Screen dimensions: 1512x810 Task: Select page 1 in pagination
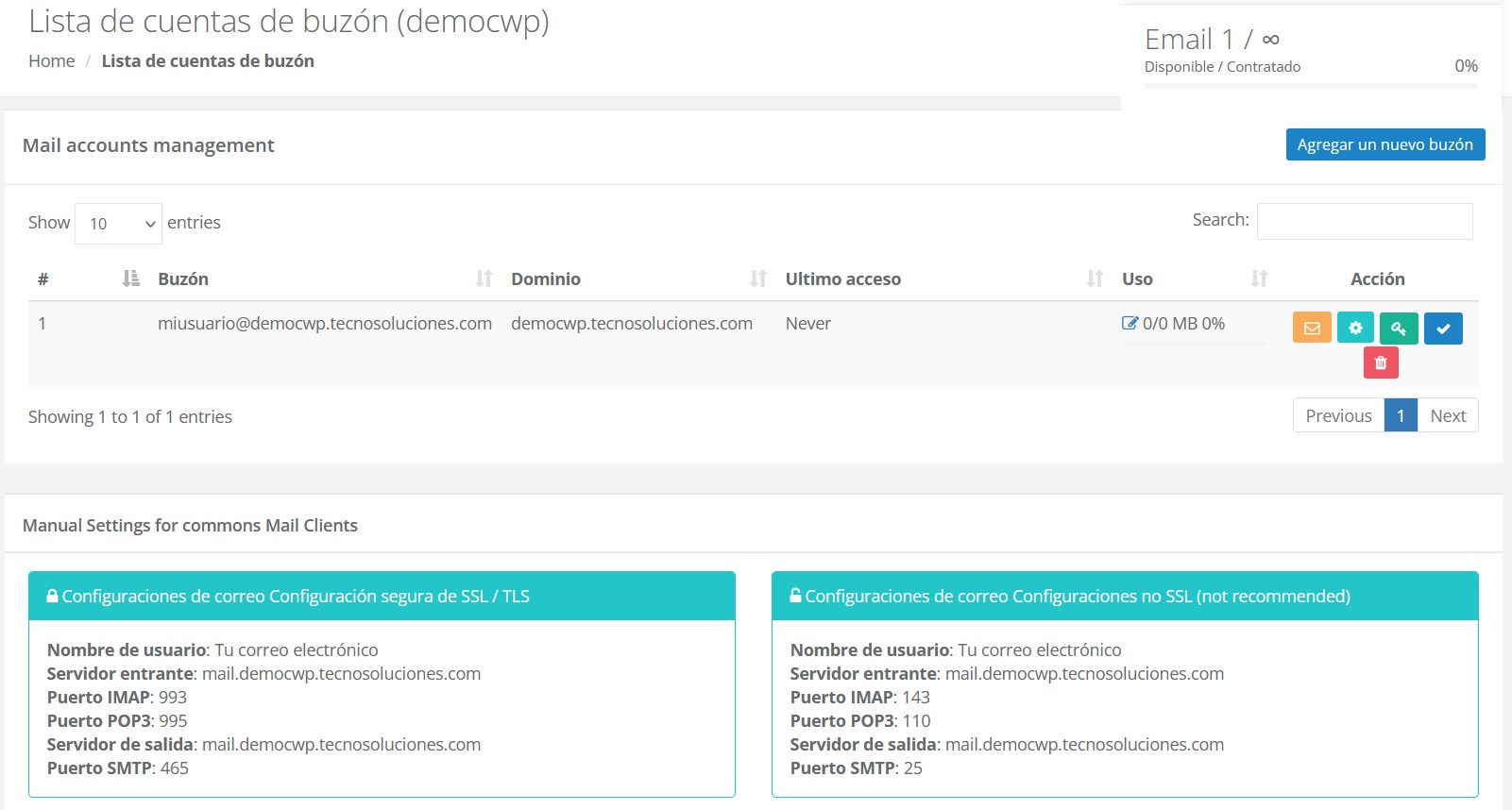click(1400, 415)
